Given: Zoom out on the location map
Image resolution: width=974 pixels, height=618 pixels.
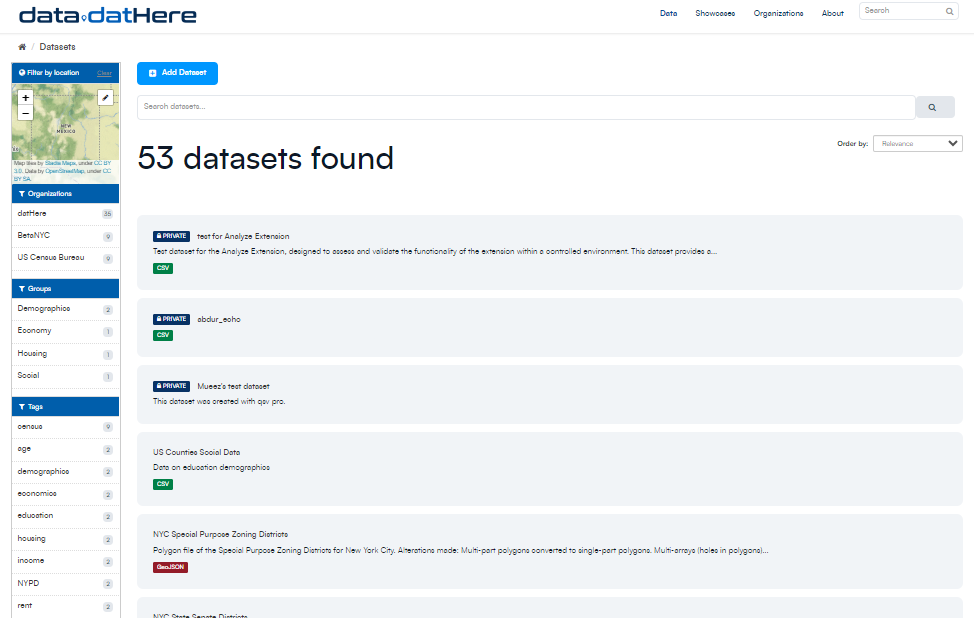Looking at the screenshot, I should 26,113.
